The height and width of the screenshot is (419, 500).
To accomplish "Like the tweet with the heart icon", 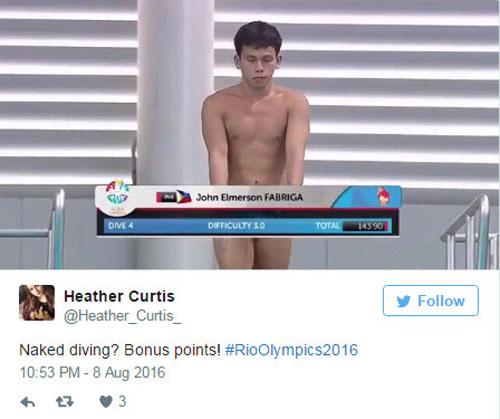I will (x=106, y=402).
